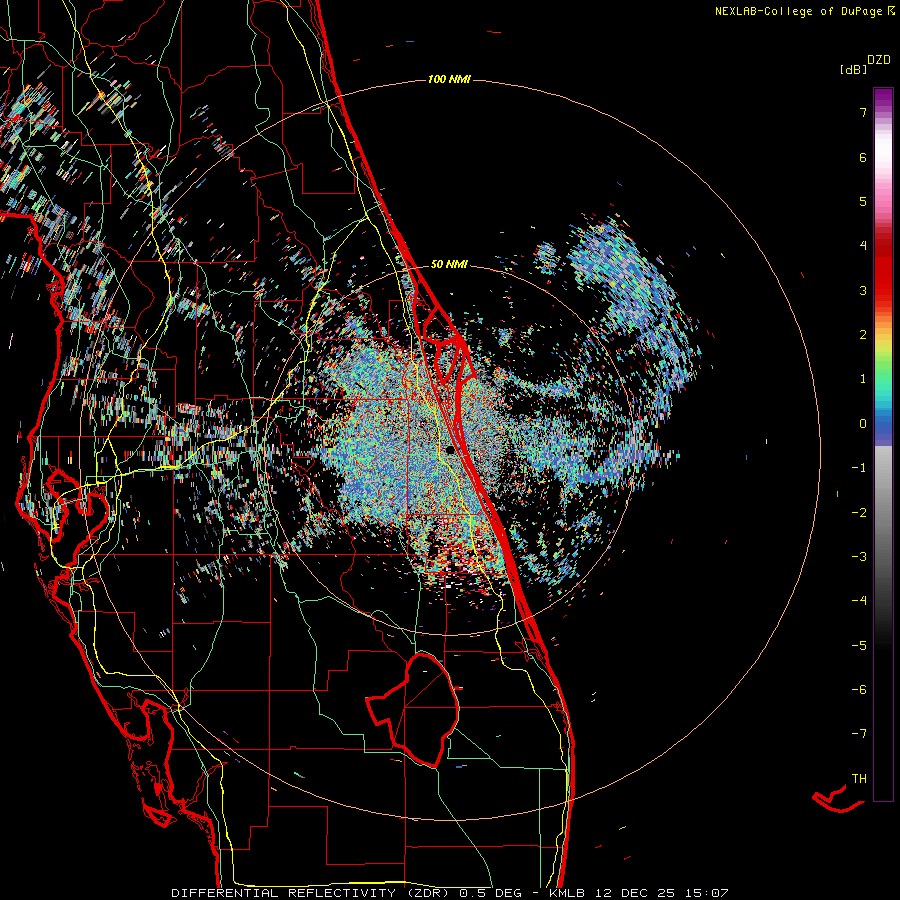Click the -2 value on color scale
Screen dimensions: 900x900
pos(859,512)
